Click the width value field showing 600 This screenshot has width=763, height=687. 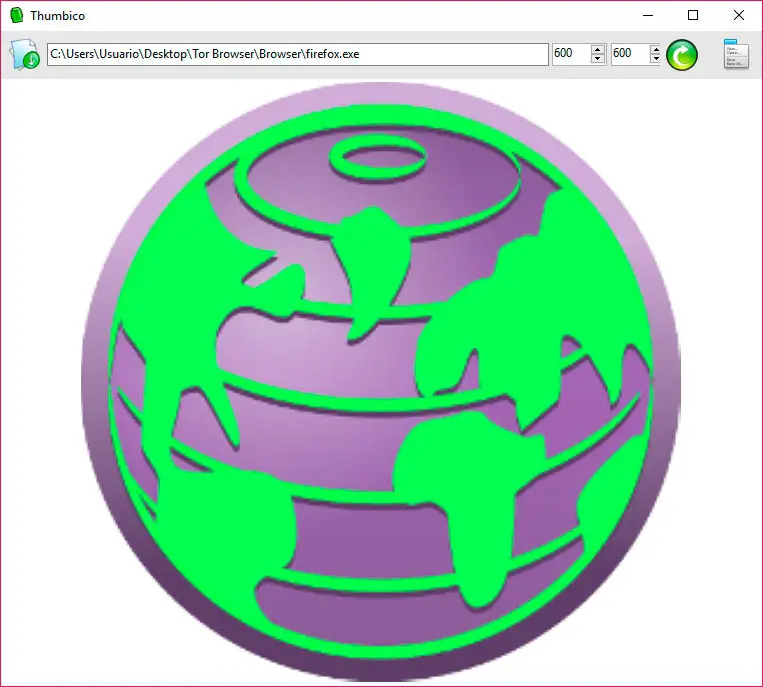571,54
